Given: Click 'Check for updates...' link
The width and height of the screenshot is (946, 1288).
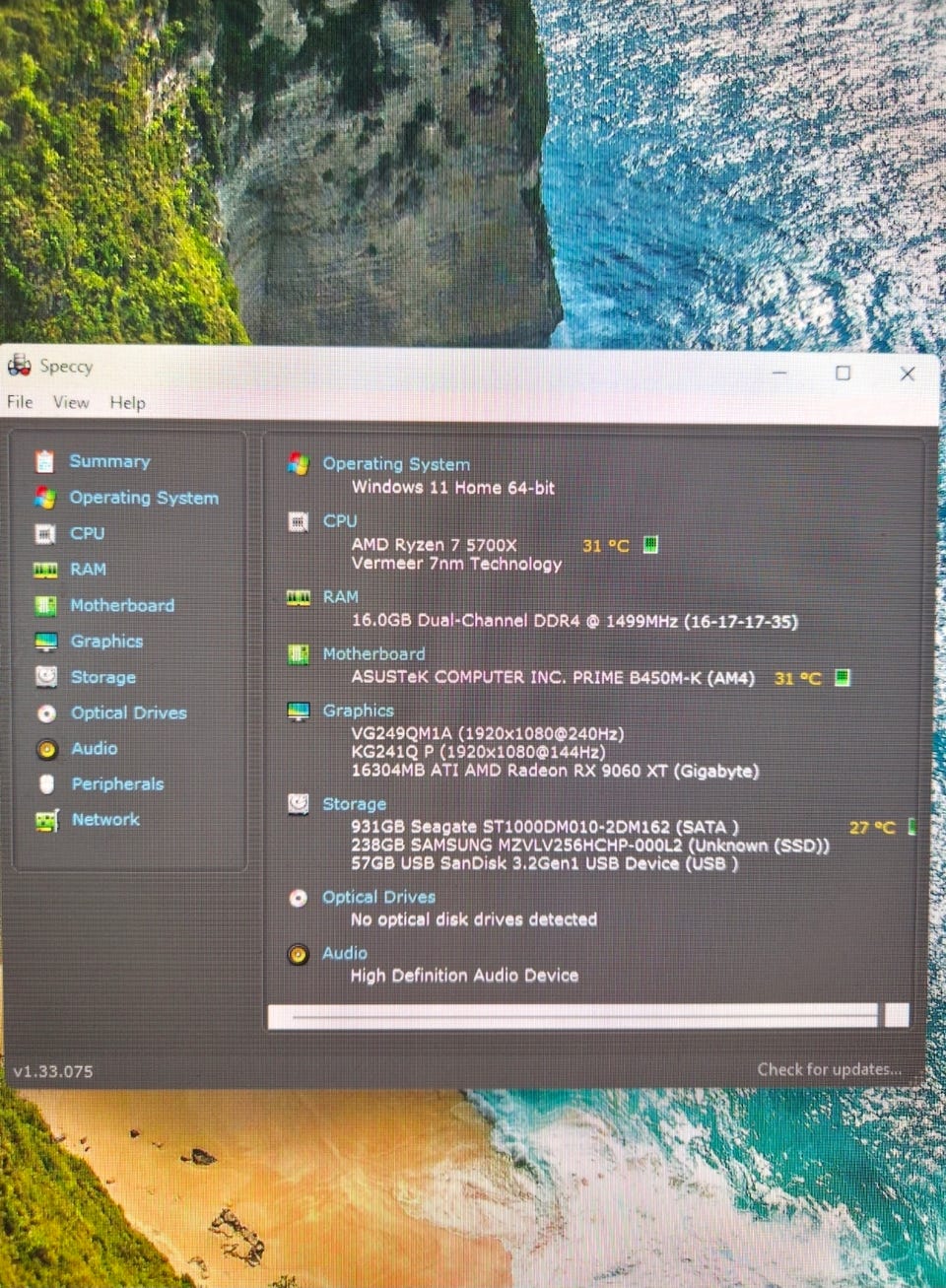Looking at the screenshot, I should 829,1069.
